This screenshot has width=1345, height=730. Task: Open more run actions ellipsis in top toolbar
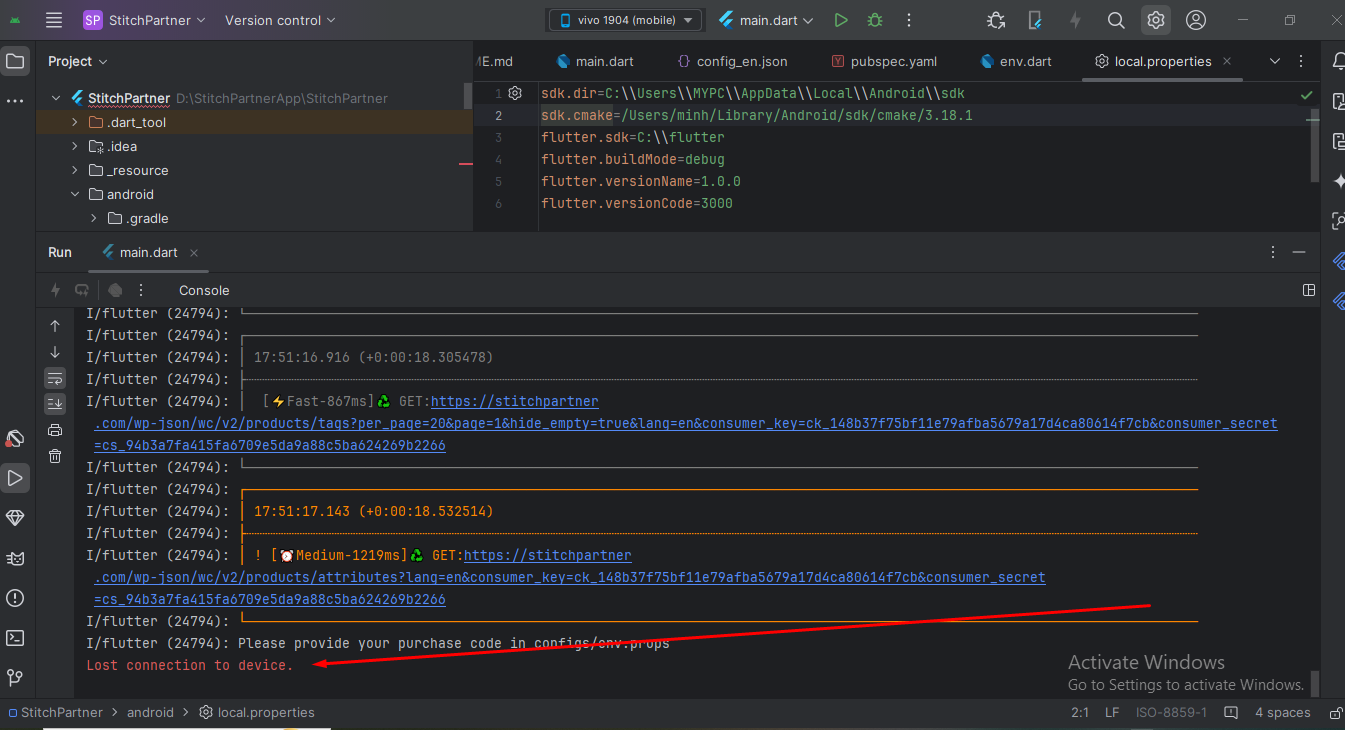(x=909, y=20)
